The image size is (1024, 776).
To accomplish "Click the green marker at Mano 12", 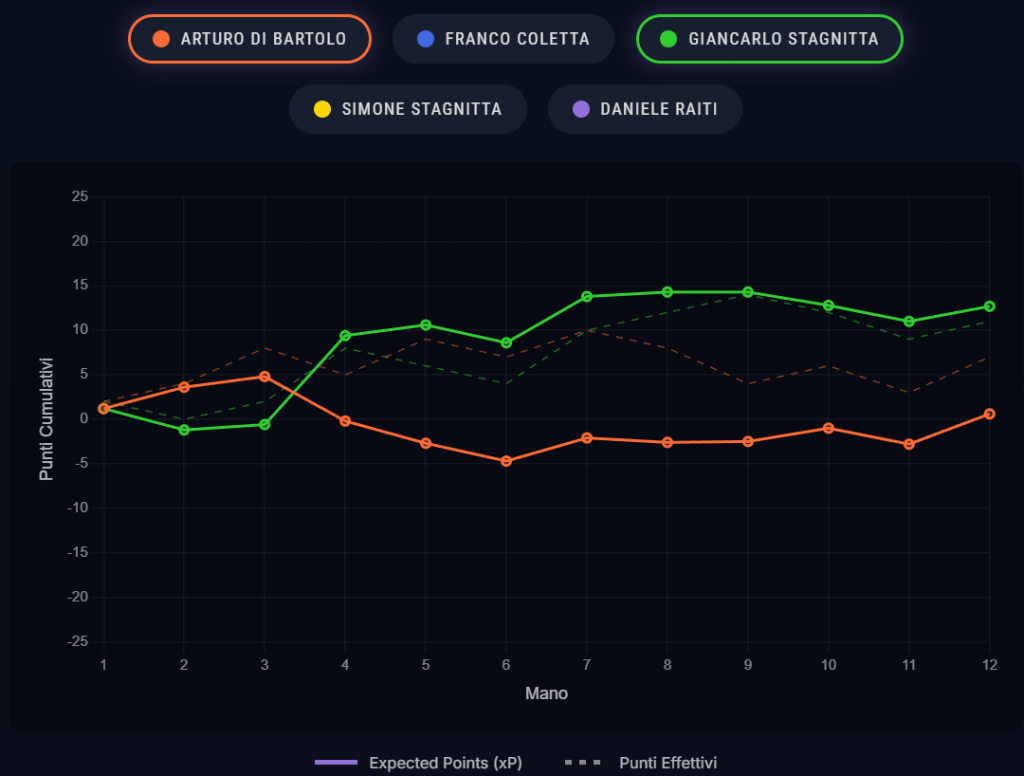I will point(989,306).
